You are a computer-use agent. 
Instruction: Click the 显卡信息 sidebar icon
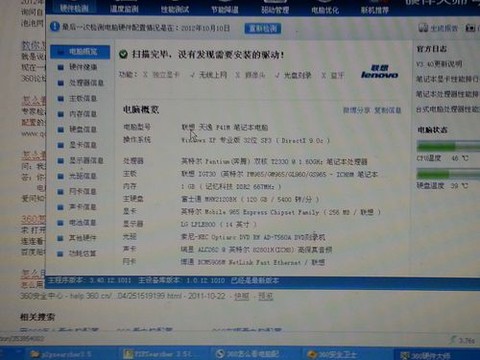(x=60, y=145)
